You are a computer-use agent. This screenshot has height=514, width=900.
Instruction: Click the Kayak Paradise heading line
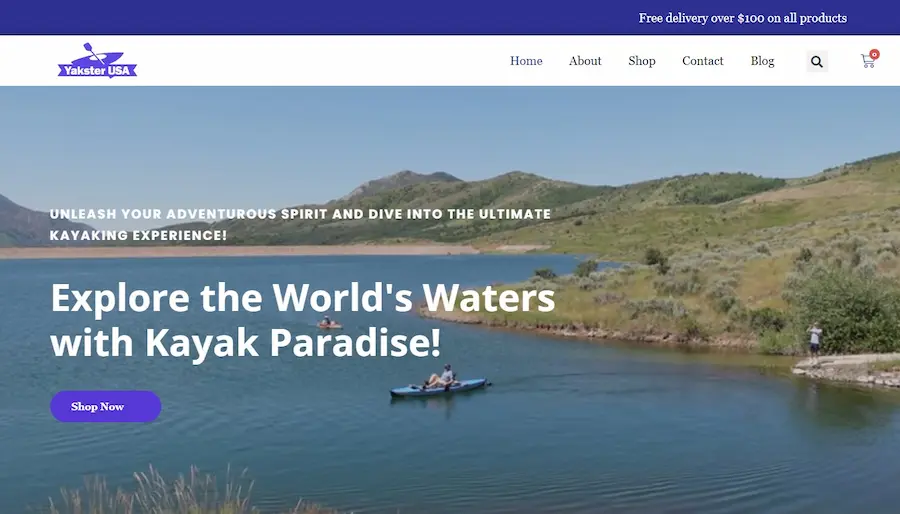click(x=246, y=342)
